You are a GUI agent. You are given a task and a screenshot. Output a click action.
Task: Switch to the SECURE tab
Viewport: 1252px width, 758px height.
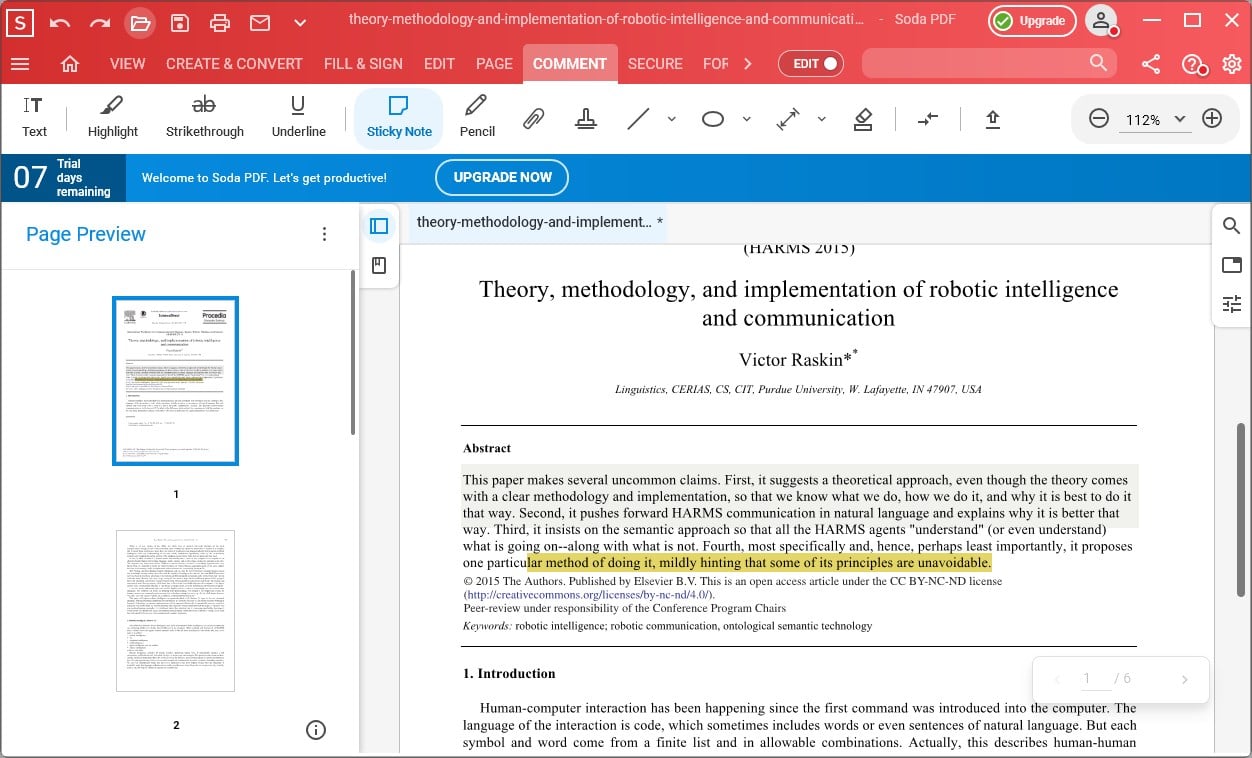click(x=655, y=64)
